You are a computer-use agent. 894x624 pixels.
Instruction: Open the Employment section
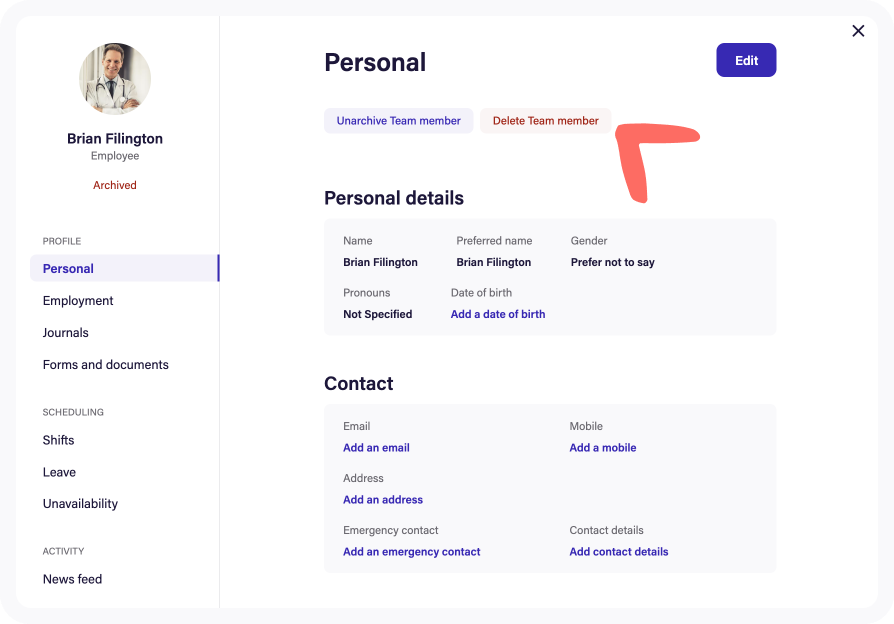(78, 300)
